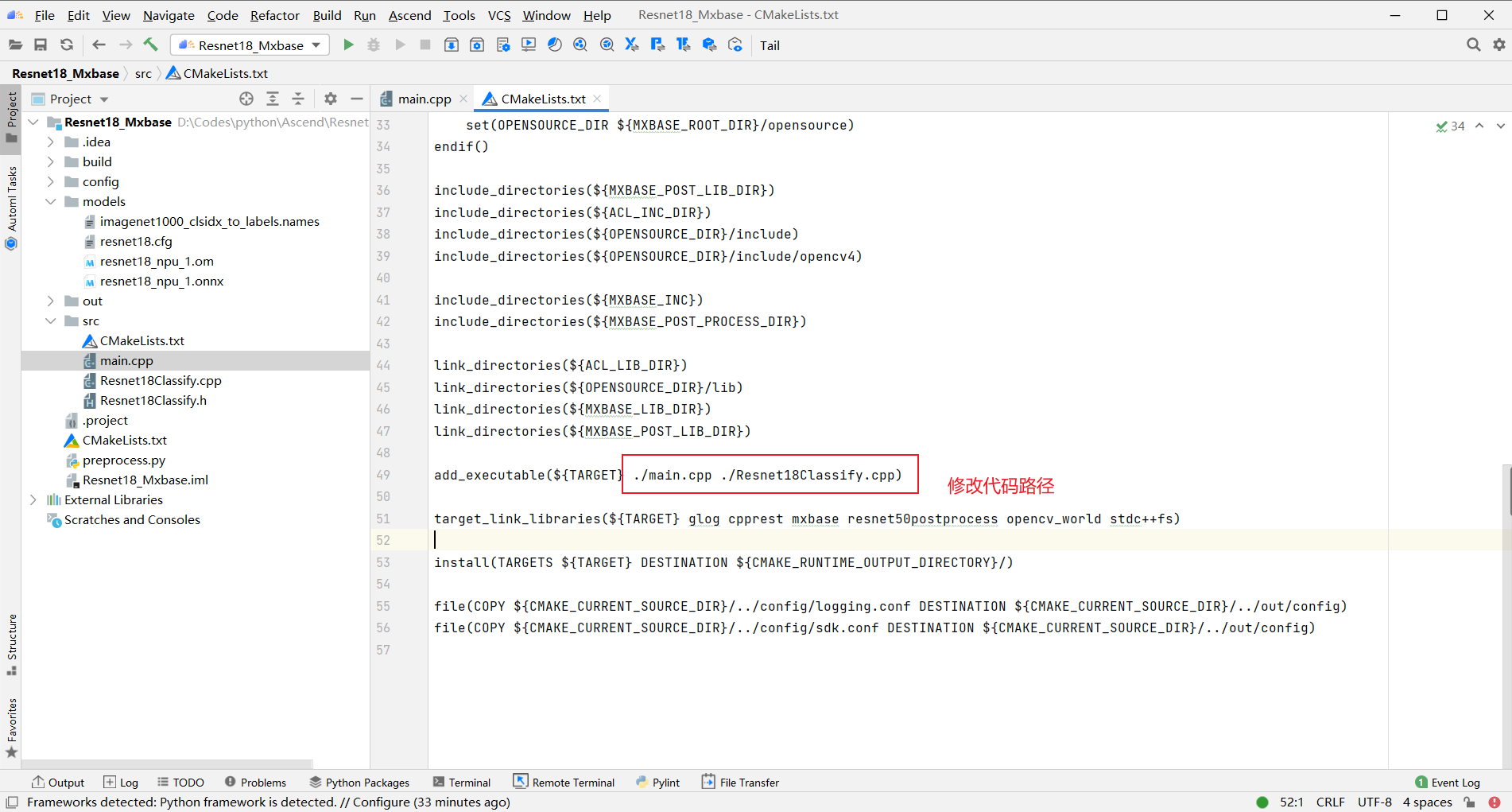The height and width of the screenshot is (812, 1512).
Task: Click the Save All disk icon
Action: click(41, 45)
